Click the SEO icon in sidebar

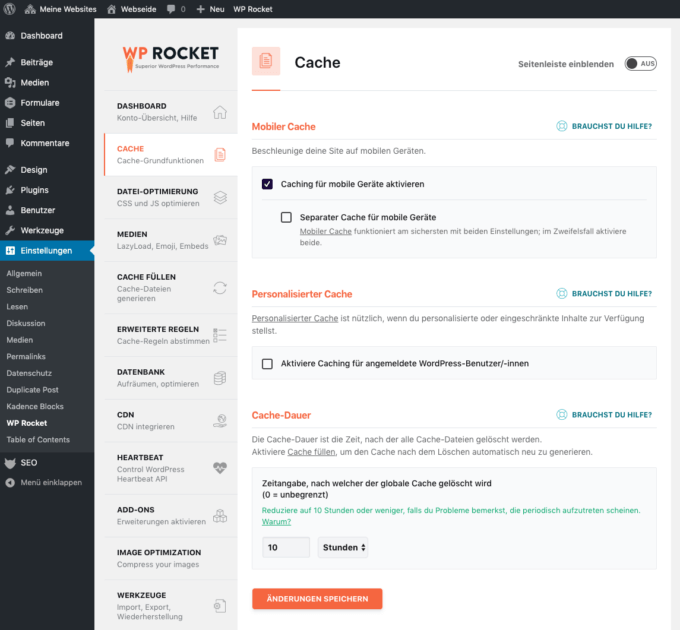pyautogui.click(x=10, y=463)
